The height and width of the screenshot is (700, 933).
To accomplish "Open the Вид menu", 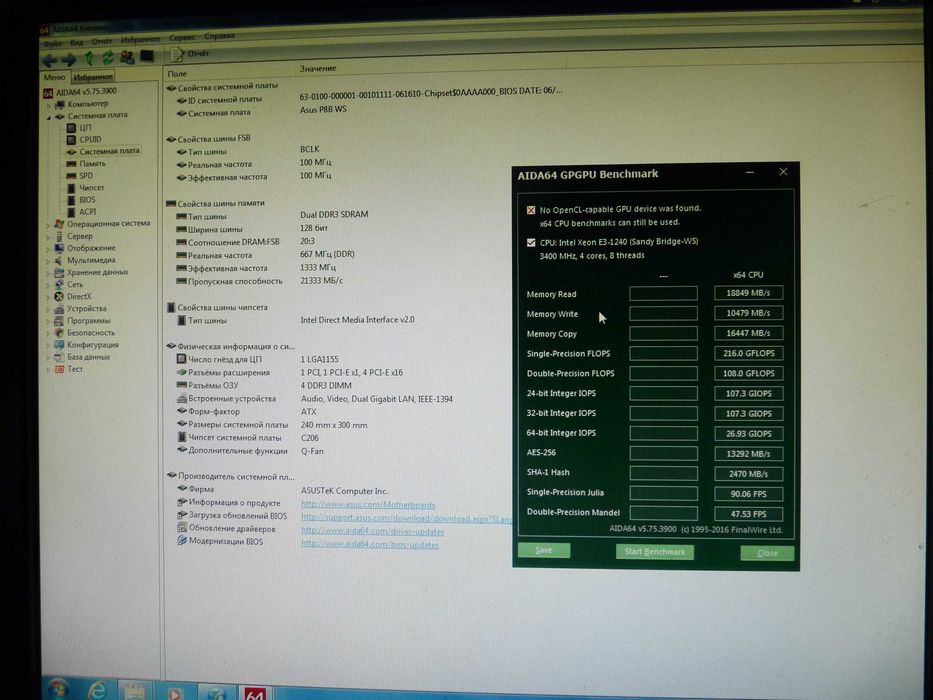I will pyautogui.click(x=77, y=42).
